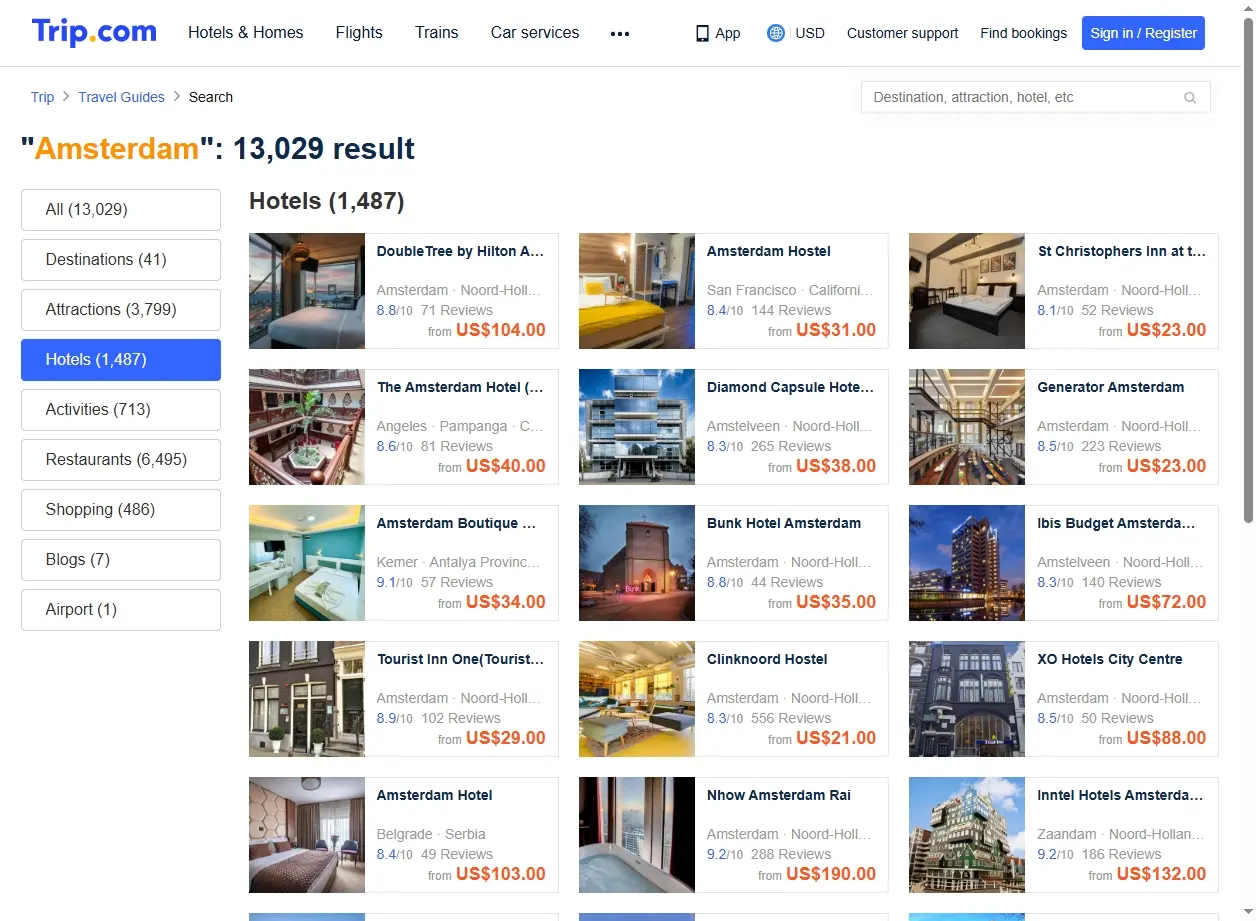
Task: Click Diamond Capsule Hotel title
Action: coord(791,387)
